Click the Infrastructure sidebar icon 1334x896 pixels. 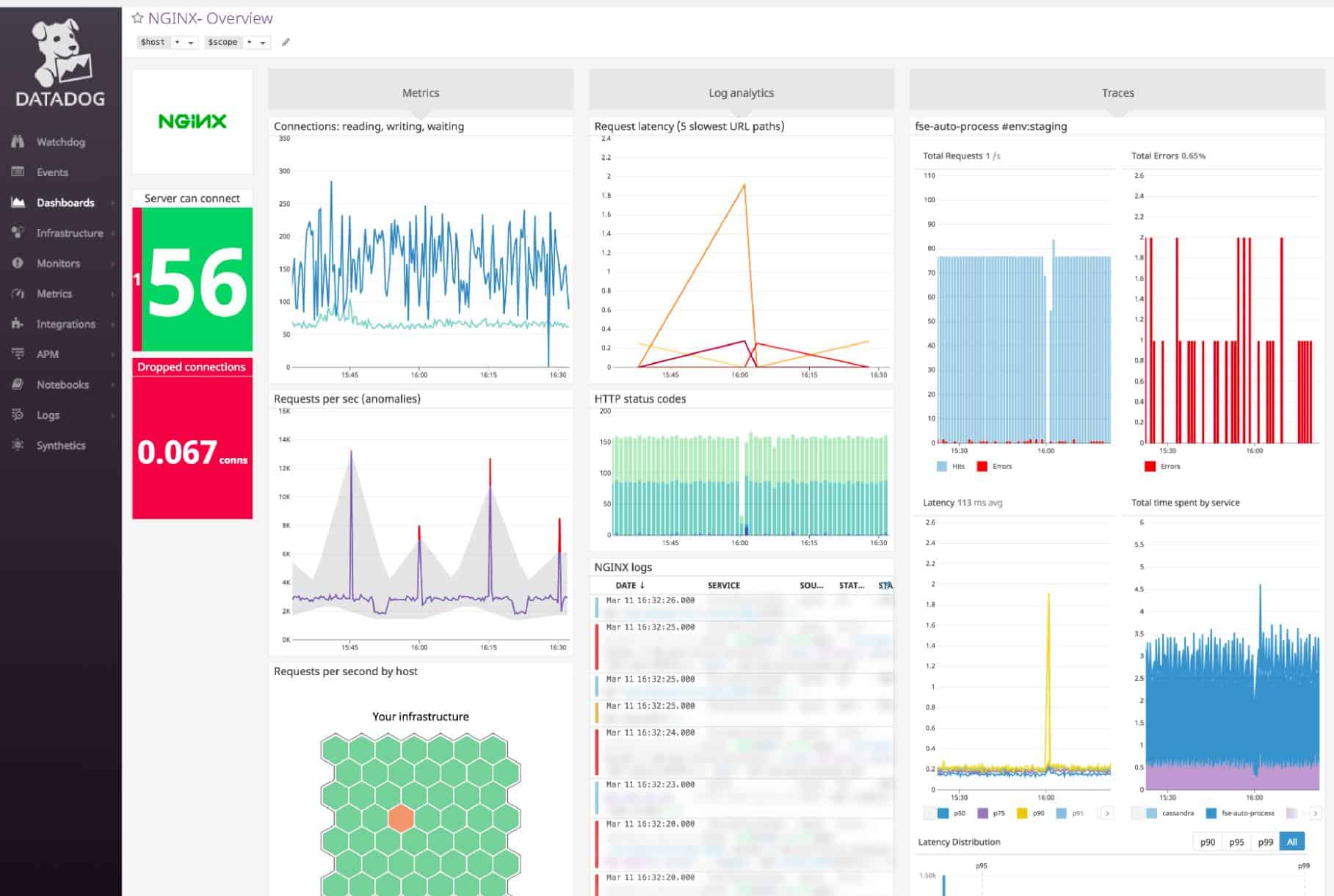click(18, 233)
